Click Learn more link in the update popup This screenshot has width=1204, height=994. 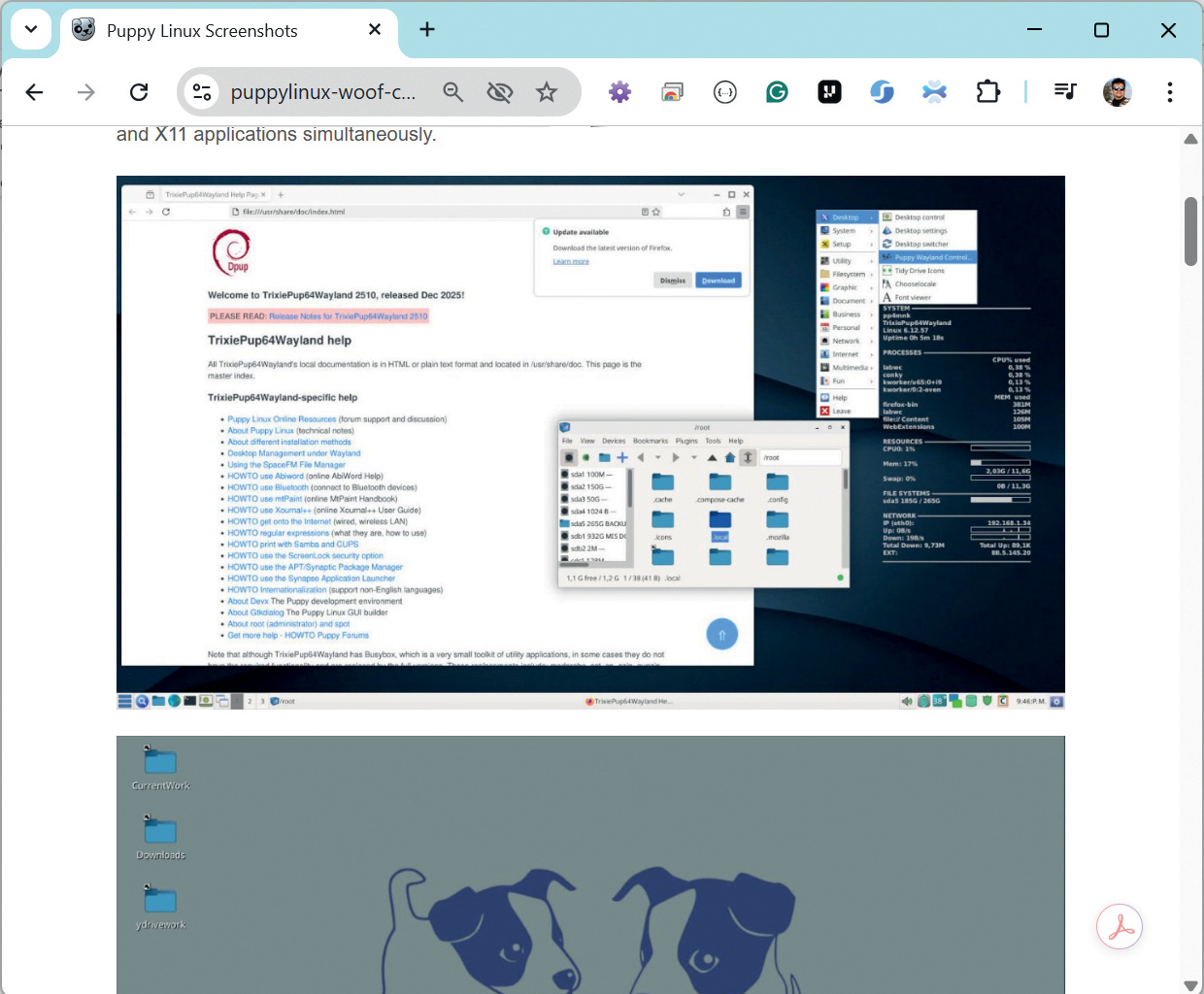(571, 261)
